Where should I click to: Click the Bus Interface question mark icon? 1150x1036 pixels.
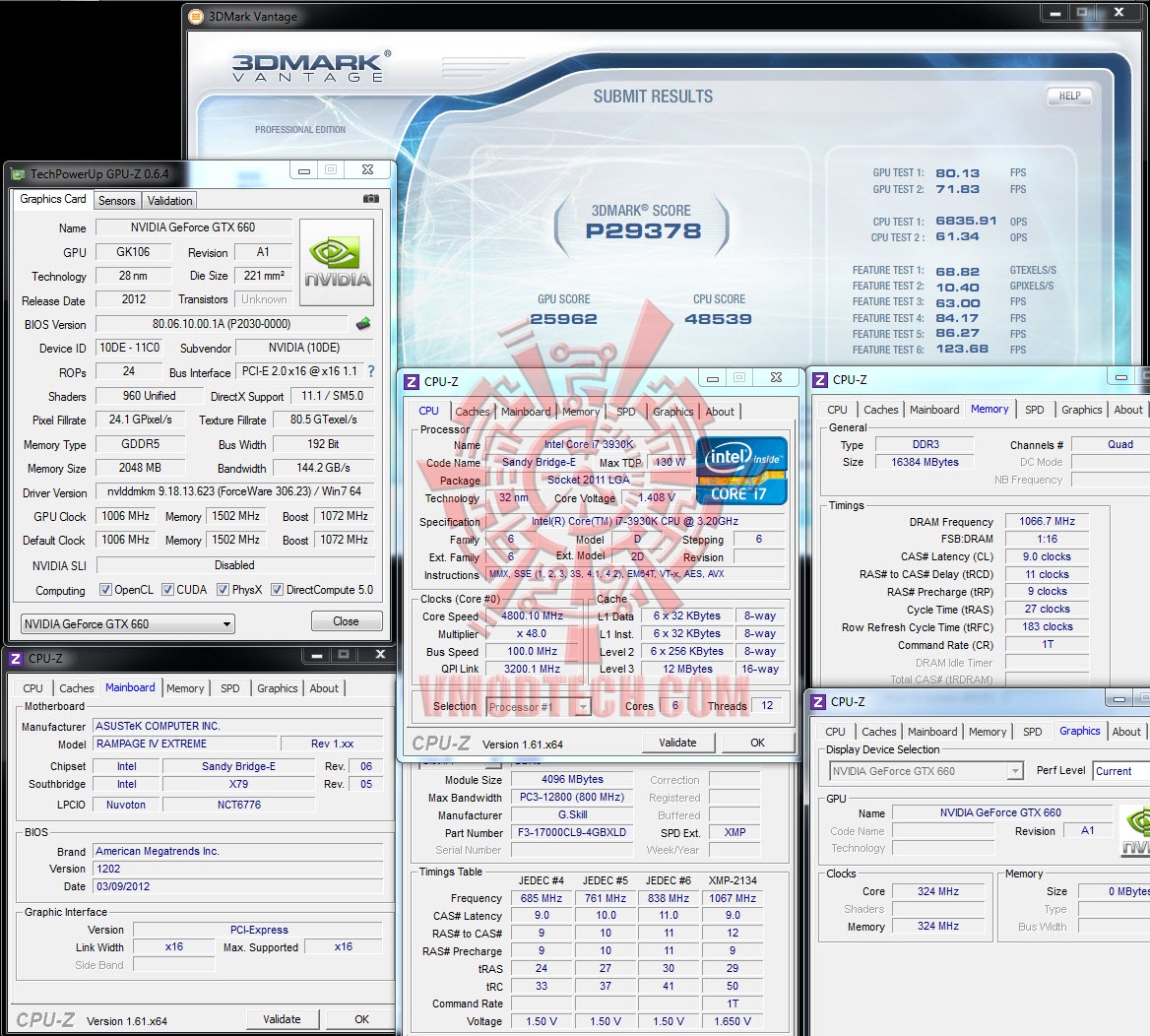click(x=371, y=371)
